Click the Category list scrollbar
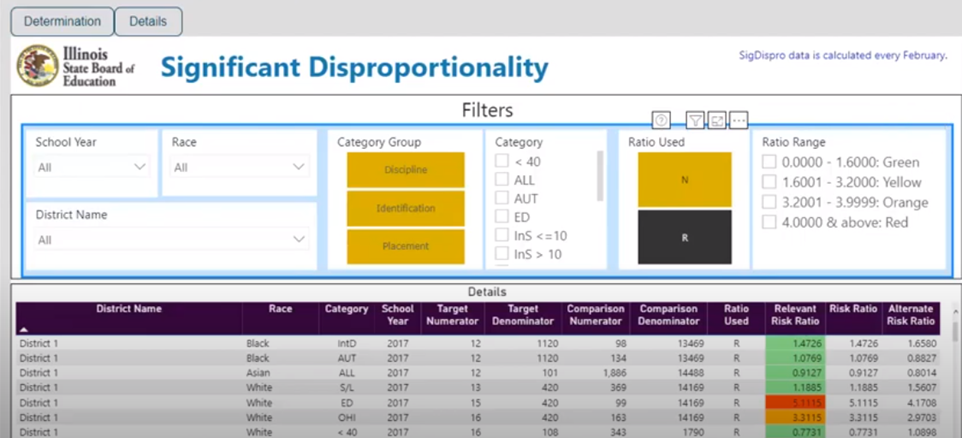 click(x=600, y=176)
